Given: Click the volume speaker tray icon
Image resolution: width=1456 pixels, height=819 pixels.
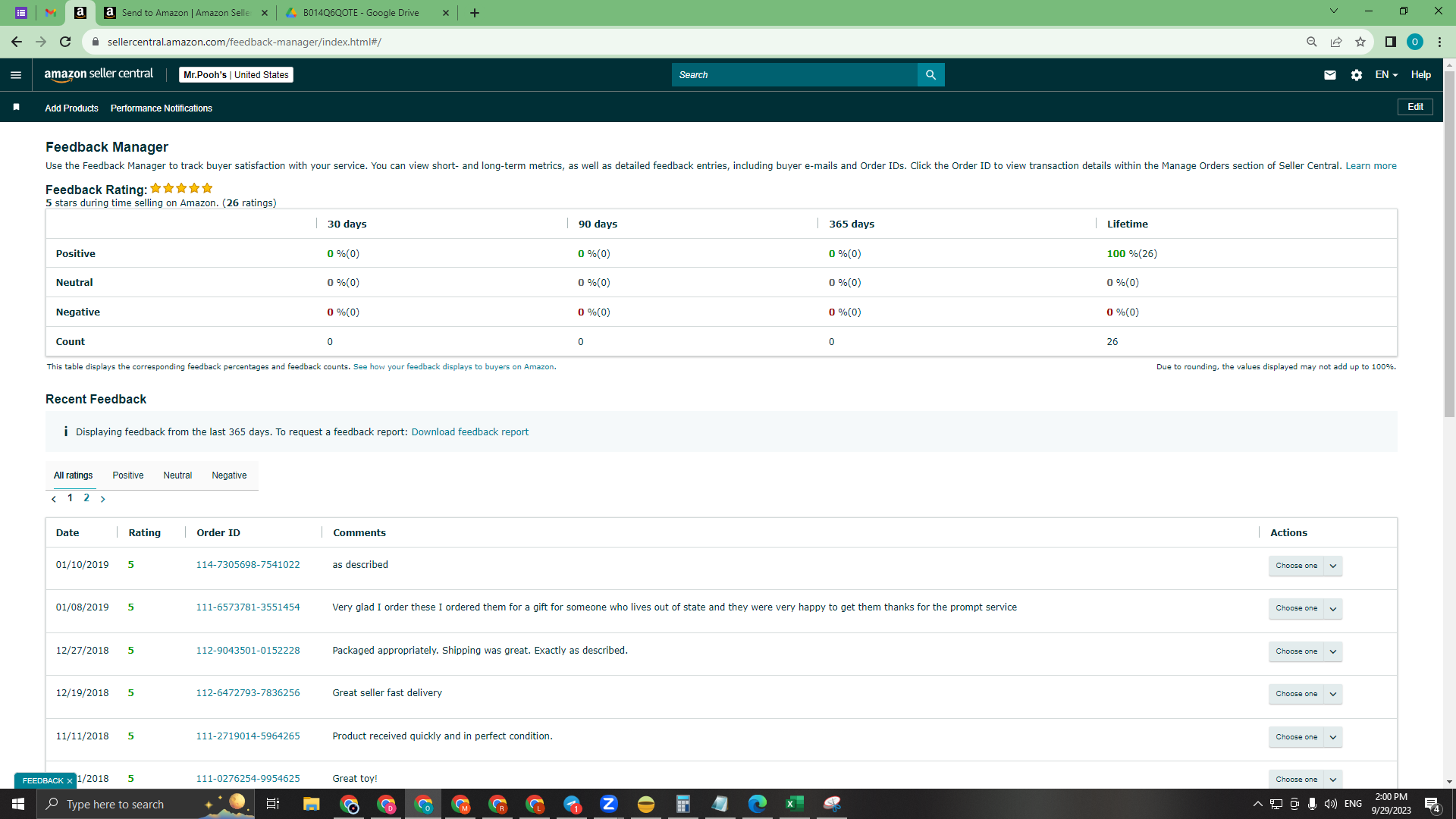Looking at the screenshot, I should [x=1331, y=804].
